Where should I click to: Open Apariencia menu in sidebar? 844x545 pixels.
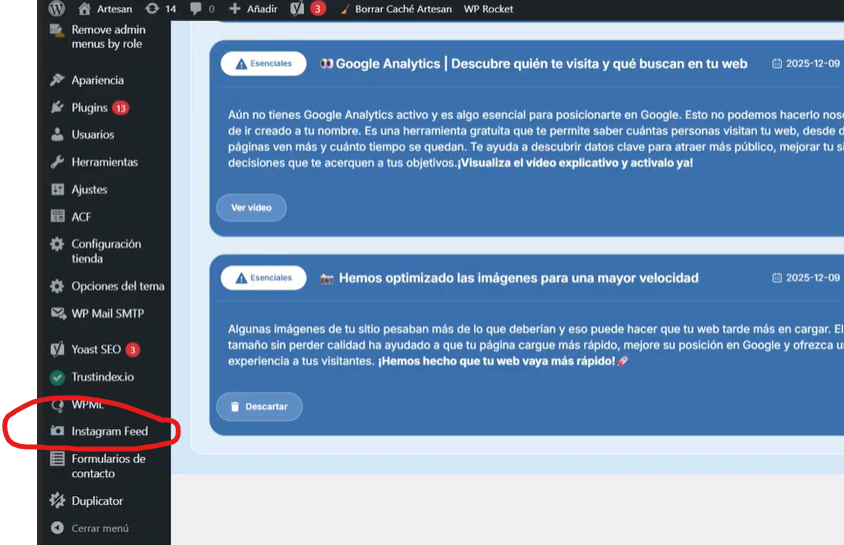(97, 80)
